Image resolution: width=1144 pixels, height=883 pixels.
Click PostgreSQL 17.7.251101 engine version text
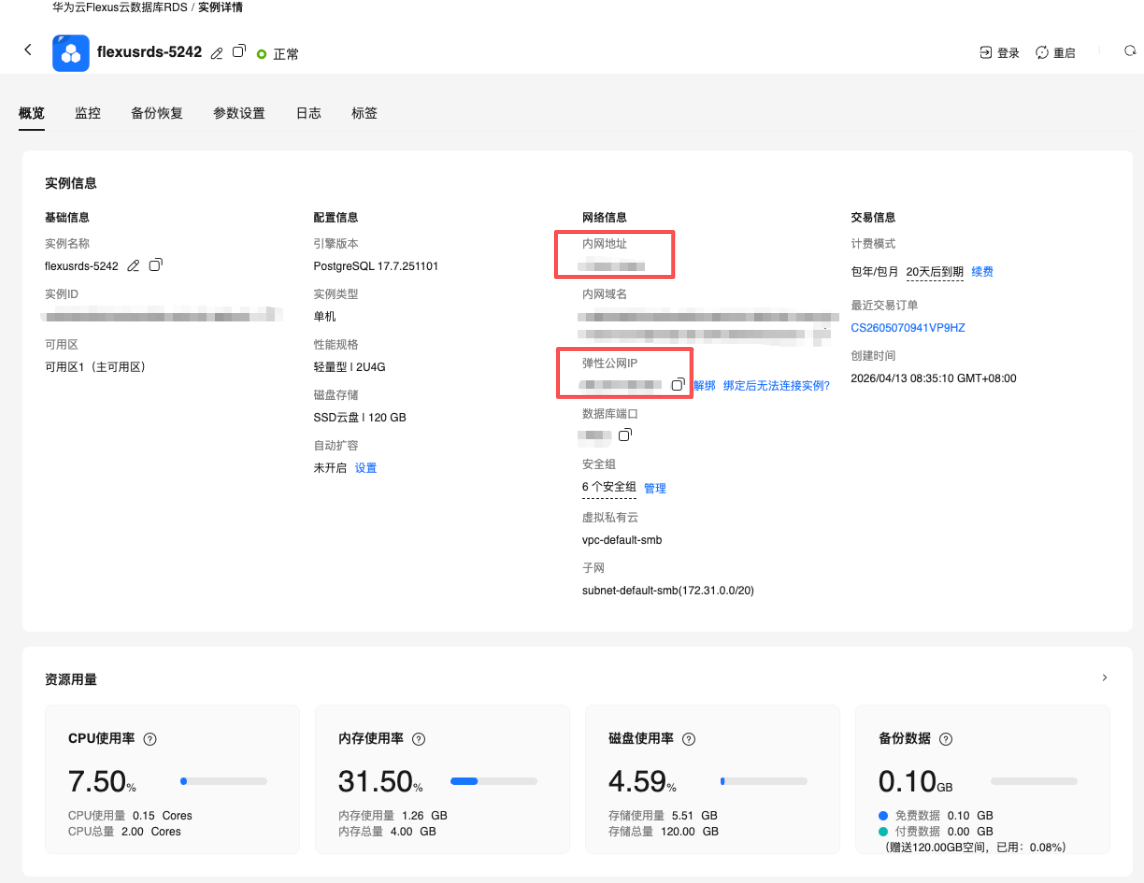(x=376, y=266)
